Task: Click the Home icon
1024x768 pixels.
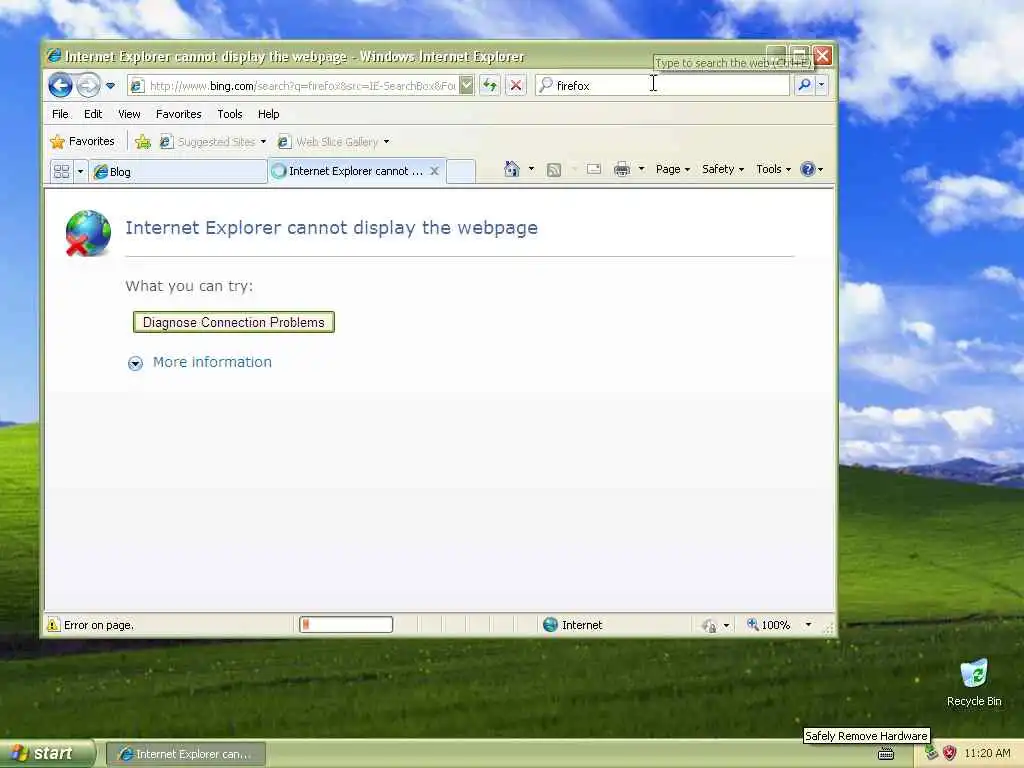Action: pyautogui.click(x=511, y=169)
